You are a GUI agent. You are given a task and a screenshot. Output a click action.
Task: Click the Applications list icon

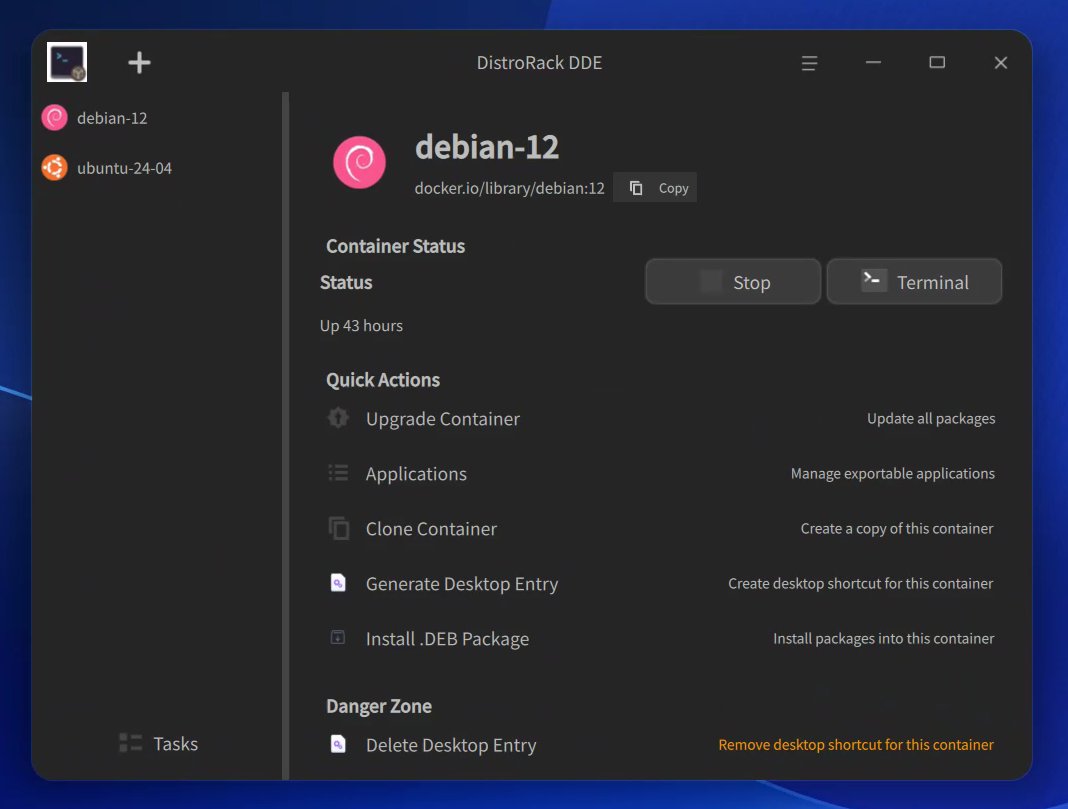338,473
